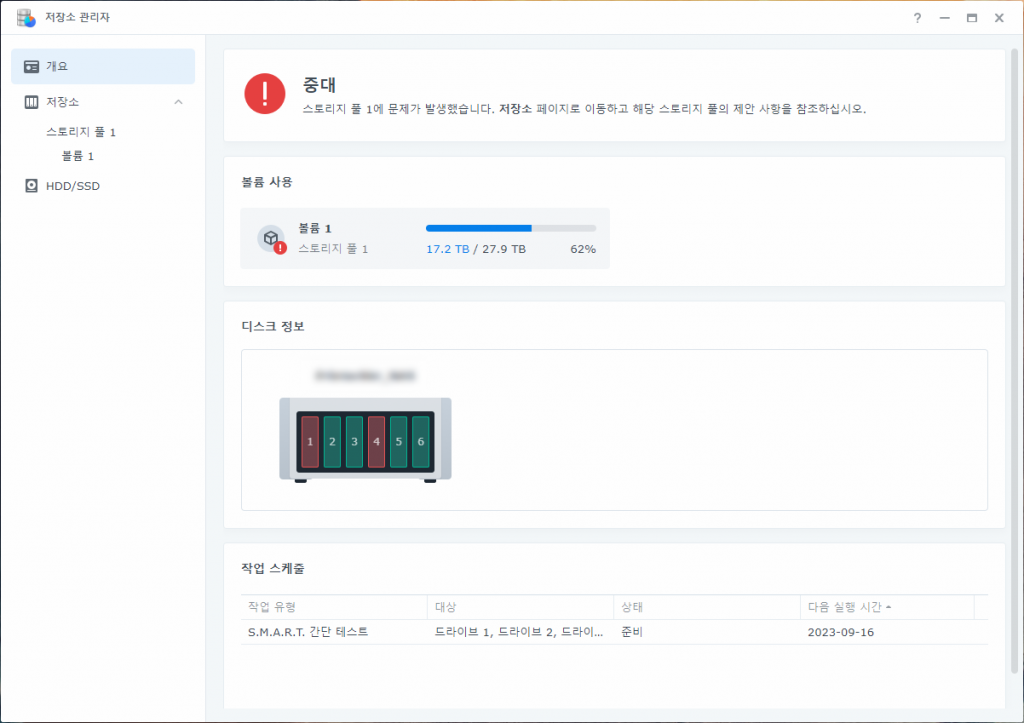Open 볼륨 1 in sidebar tree
The height and width of the screenshot is (723, 1024).
point(78,156)
